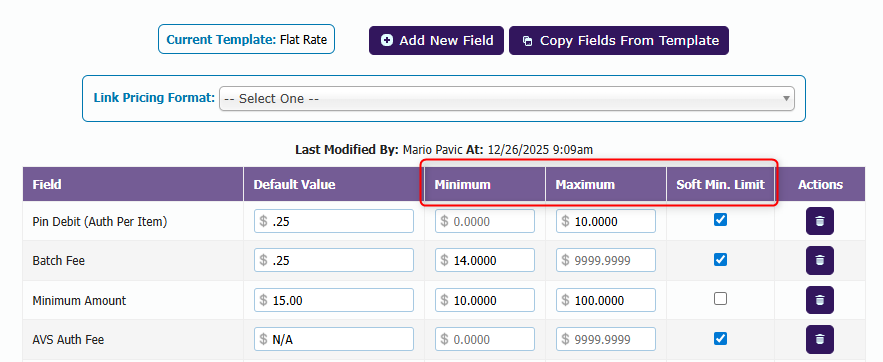The image size is (883, 362).
Task: Click the Batch Fee Default Value field
Action: click(333, 261)
